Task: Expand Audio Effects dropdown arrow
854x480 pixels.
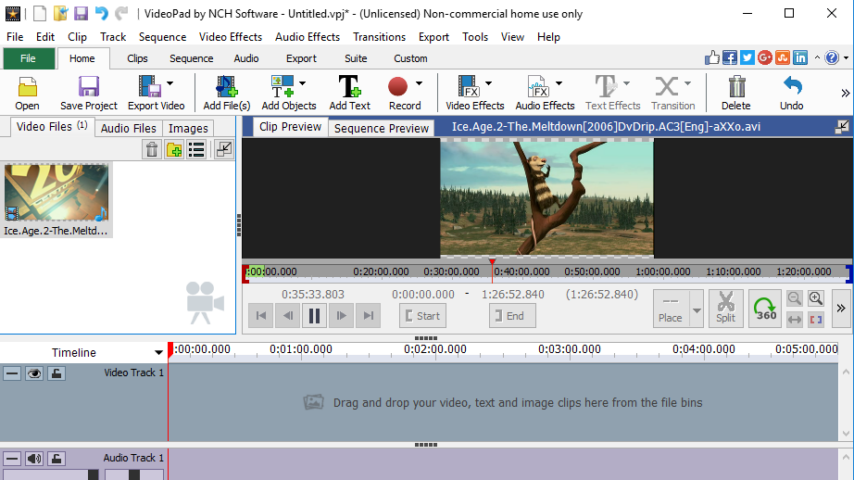Action: tap(559, 83)
